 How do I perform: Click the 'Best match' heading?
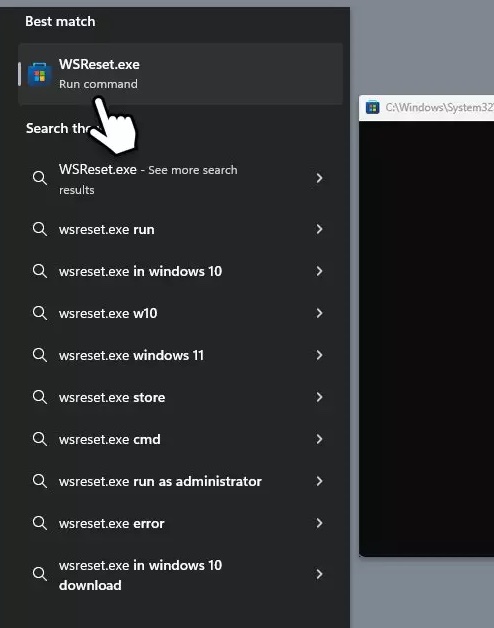(60, 21)
